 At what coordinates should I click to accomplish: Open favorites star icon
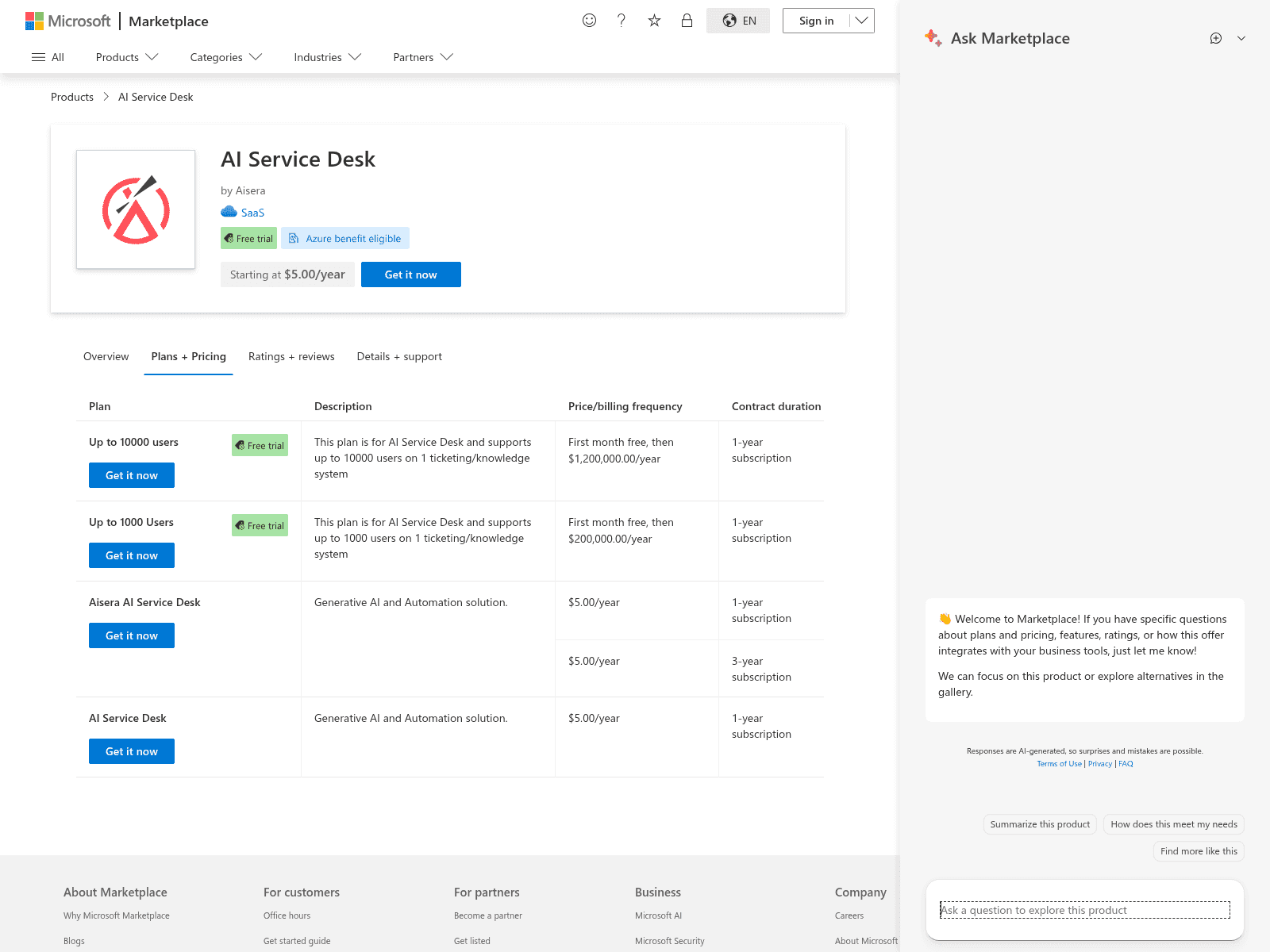click(x=654, y=21)
